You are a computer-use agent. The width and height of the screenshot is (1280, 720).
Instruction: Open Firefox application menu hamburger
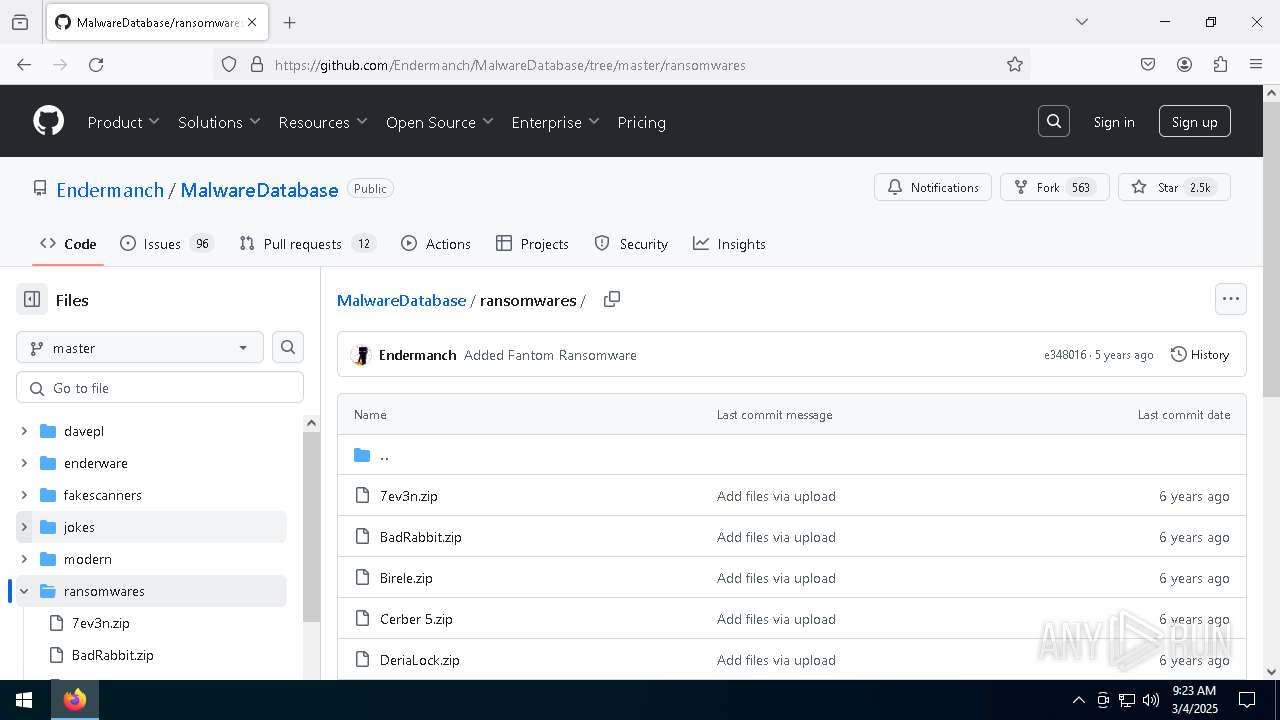[1256, 64]
